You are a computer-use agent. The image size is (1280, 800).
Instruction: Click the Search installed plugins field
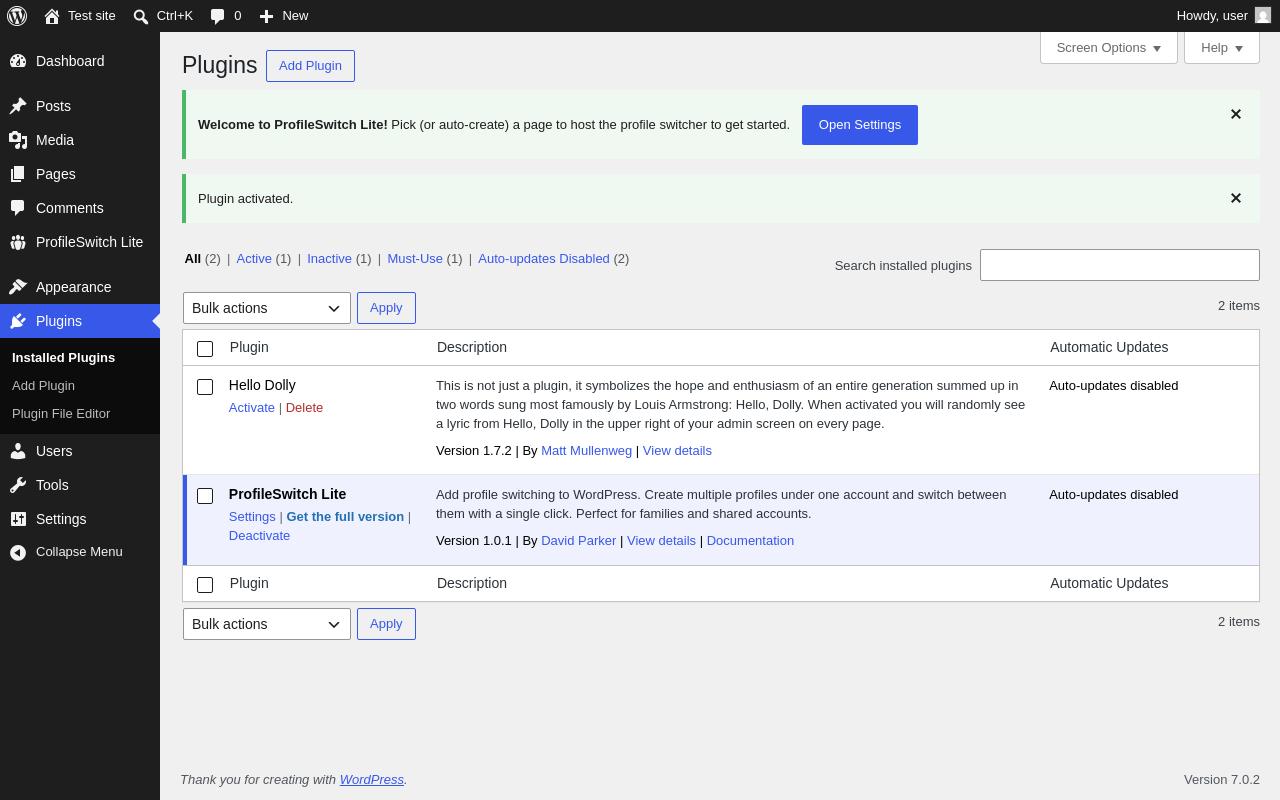[x=1120, y=265]
